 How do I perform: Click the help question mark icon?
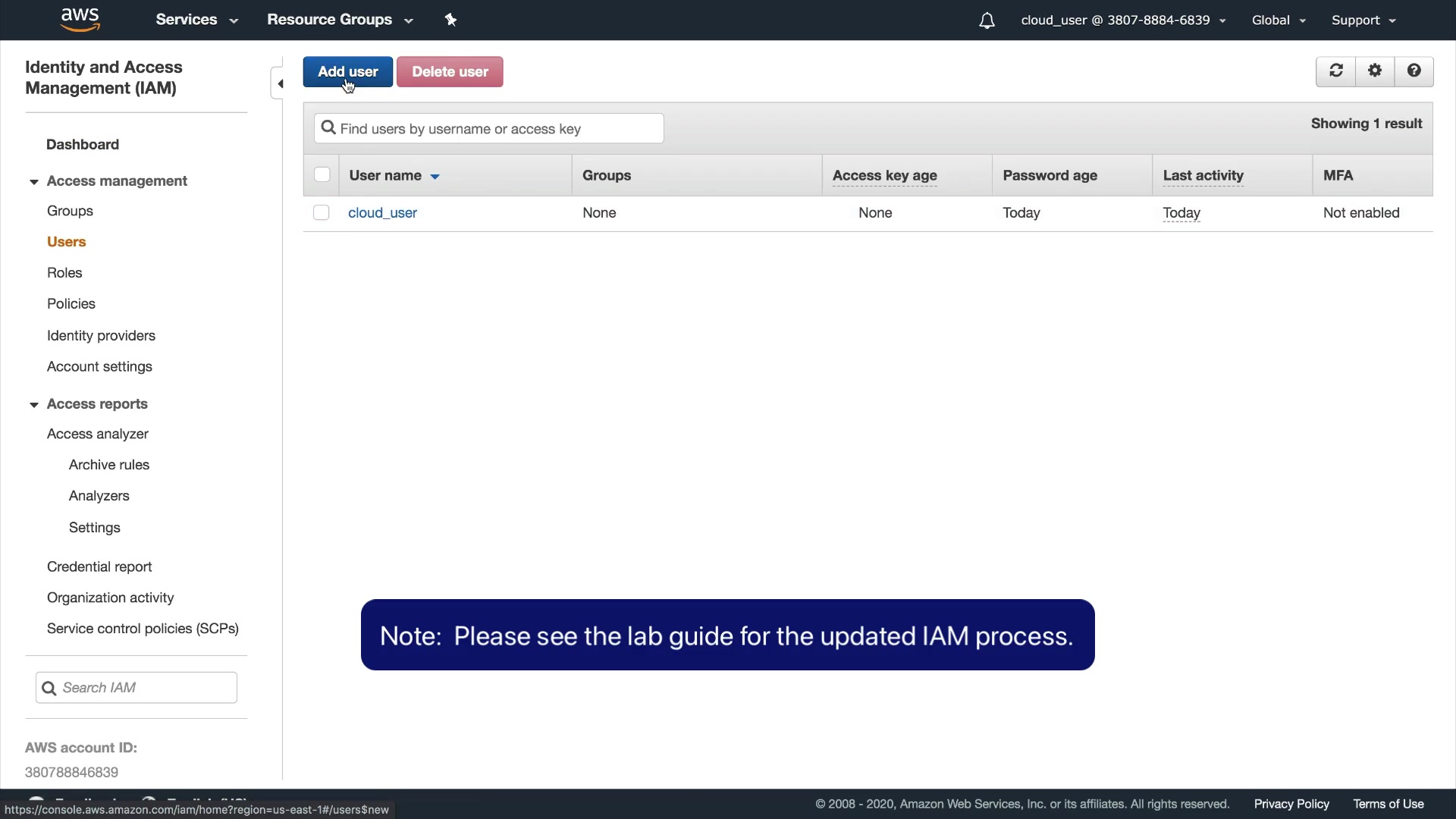tap(1414, 71)
